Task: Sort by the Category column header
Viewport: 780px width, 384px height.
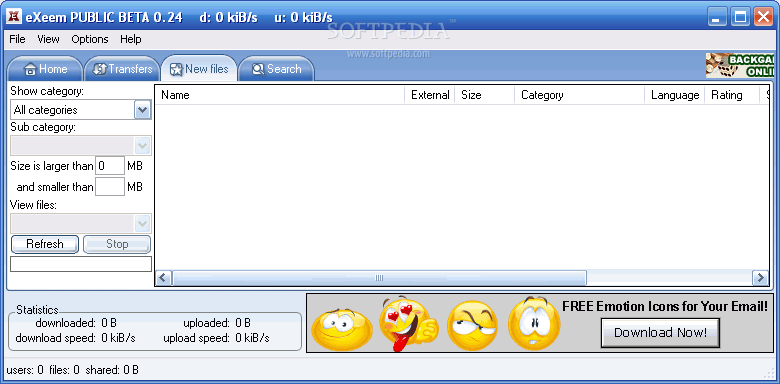Action: (580, 95)
